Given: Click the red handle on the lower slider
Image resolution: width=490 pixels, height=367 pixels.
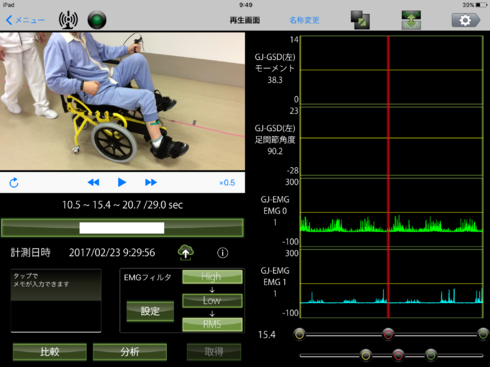Looking at the screenshot, I should point(398,355).
